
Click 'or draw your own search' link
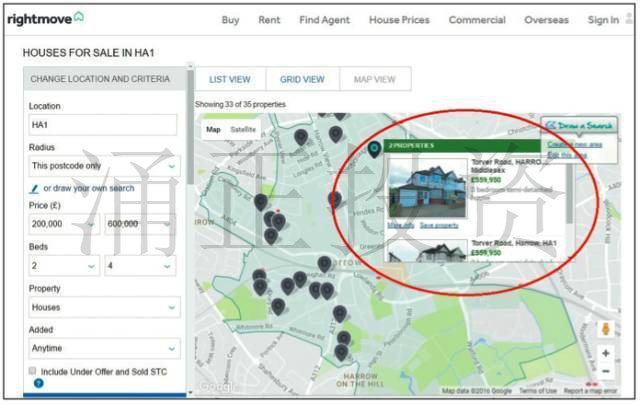click(89, 188)
